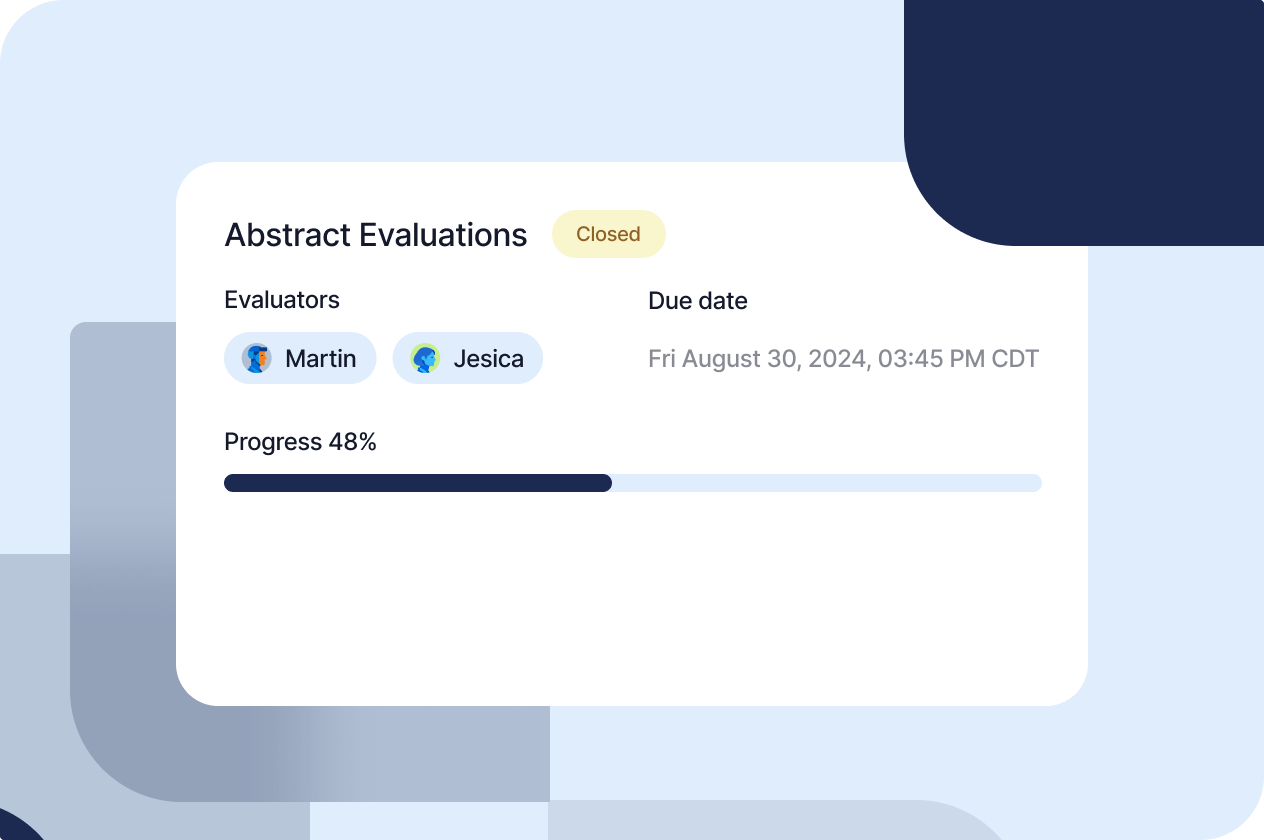
Task: Click the globe-style avatar next to Jesica
Action: pyautogui.click(x=427, y=359)
